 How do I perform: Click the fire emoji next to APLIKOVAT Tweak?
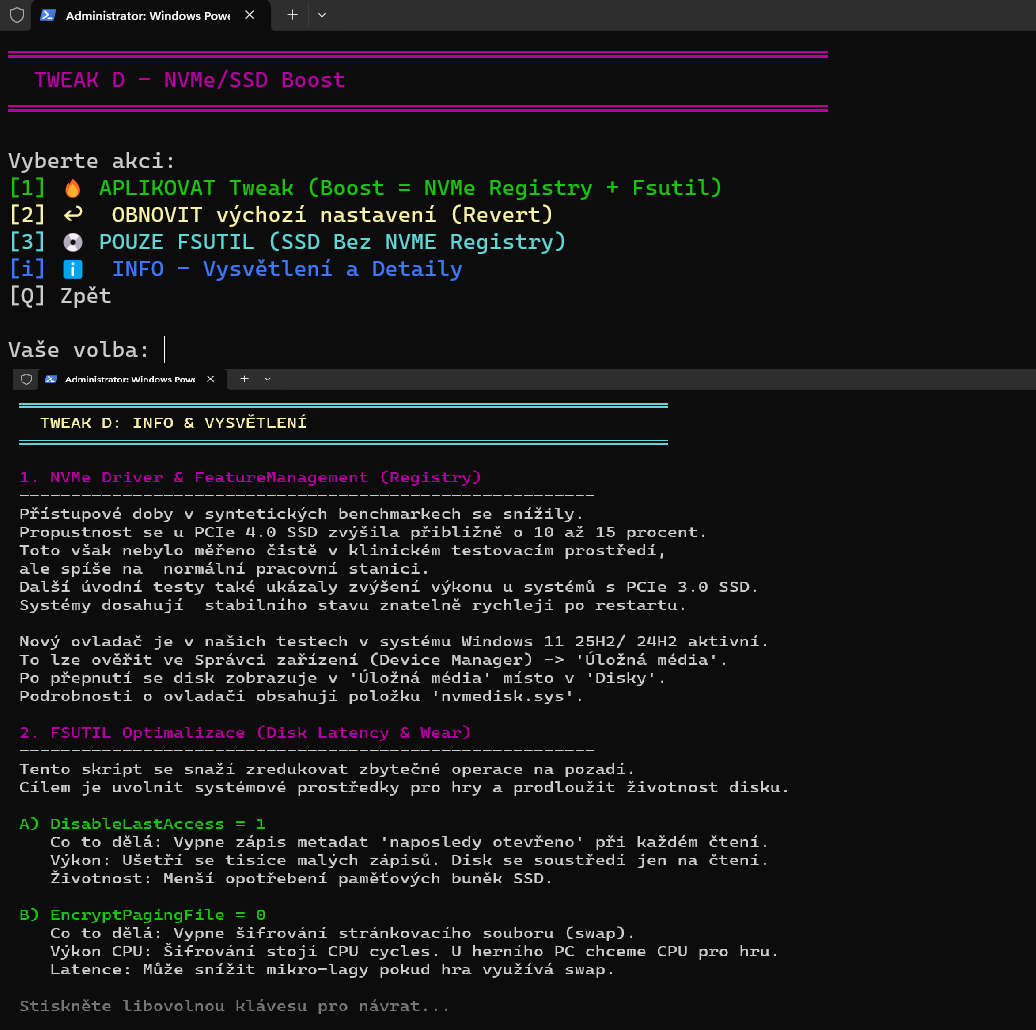(72, 188)
